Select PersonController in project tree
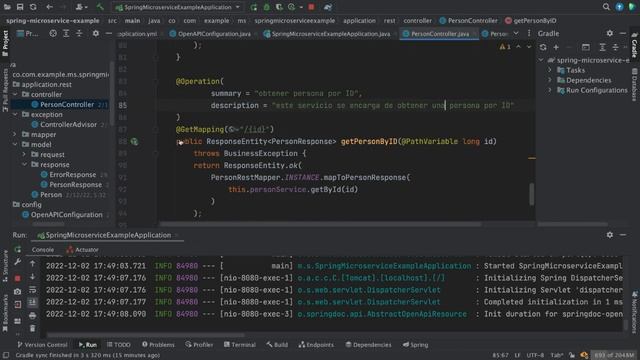The width and height of the screenshot is (640, 360). (67, 104)
